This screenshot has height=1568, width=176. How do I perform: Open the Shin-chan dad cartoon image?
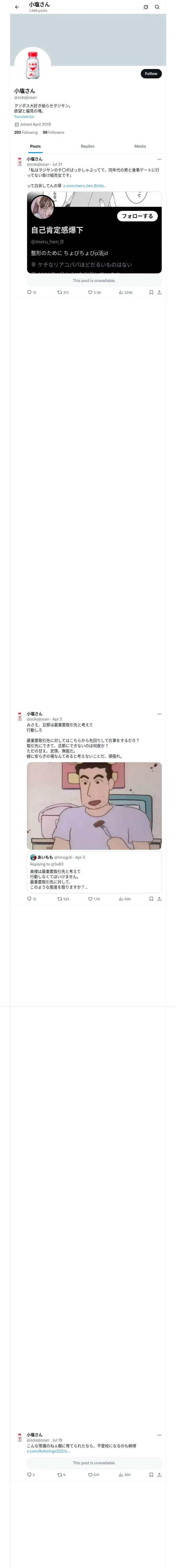[94, 805]
